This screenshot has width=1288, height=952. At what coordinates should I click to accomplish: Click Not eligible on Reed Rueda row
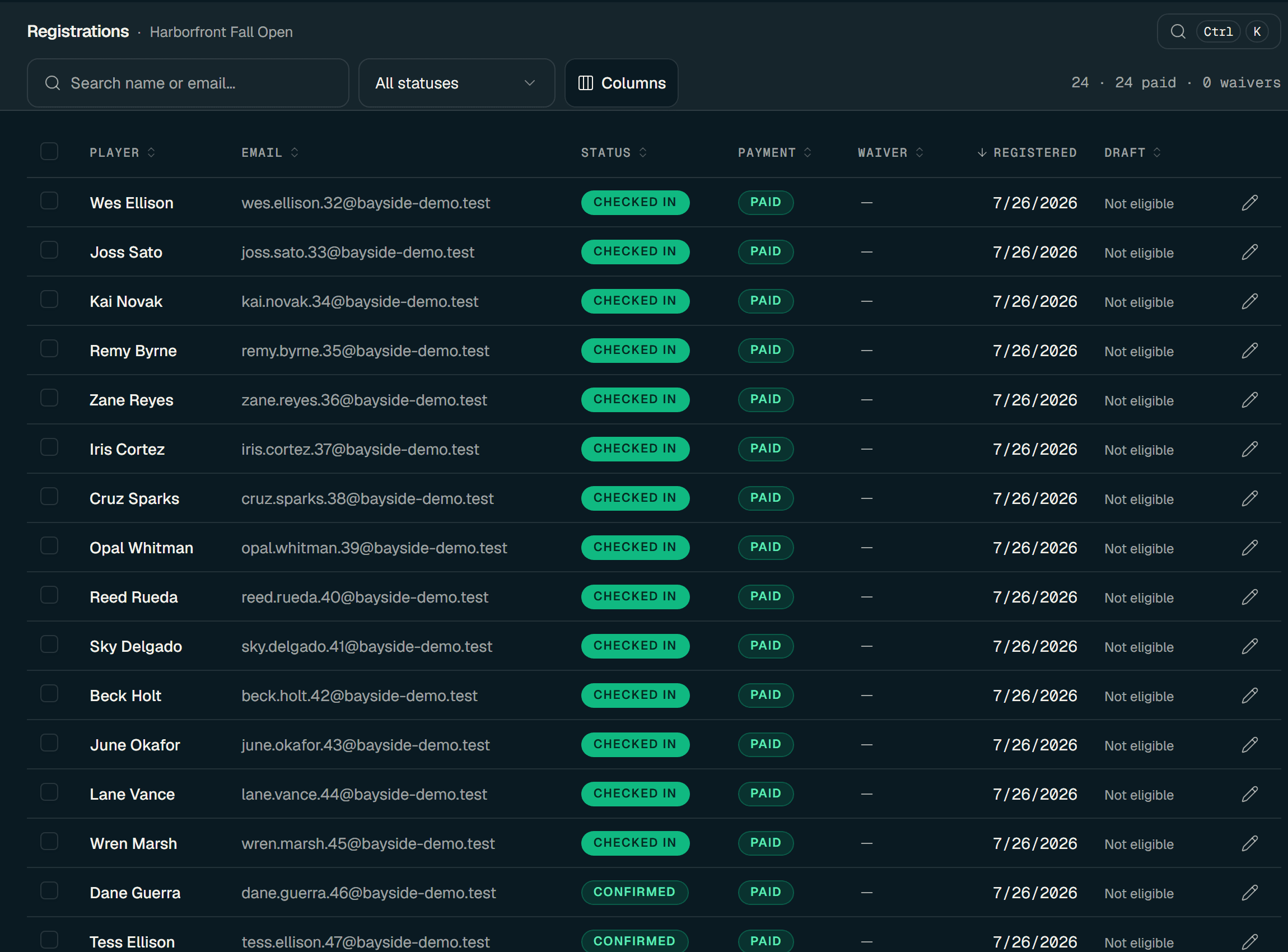click(x=1138, y=598)
